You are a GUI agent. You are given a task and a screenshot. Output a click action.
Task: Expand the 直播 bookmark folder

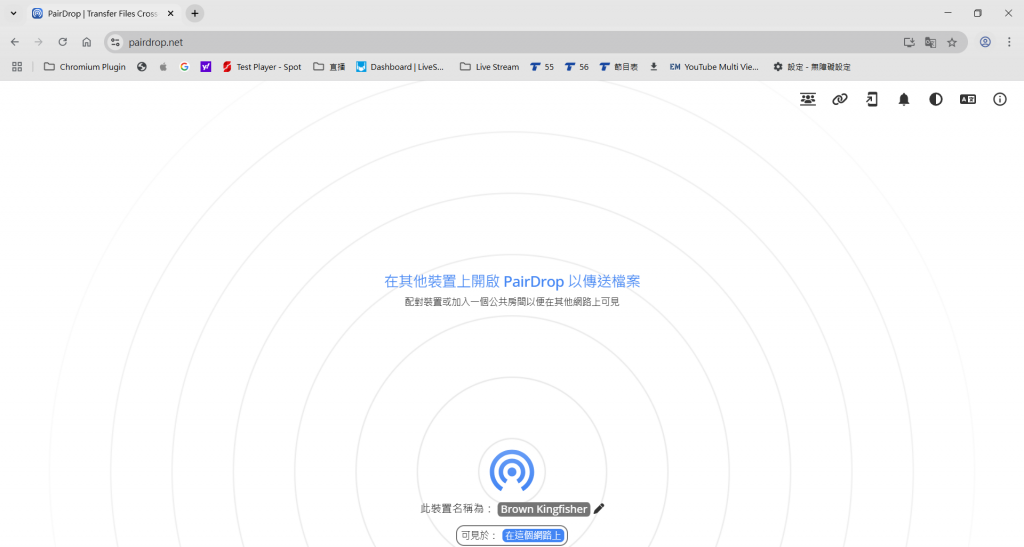pos(329,67)
